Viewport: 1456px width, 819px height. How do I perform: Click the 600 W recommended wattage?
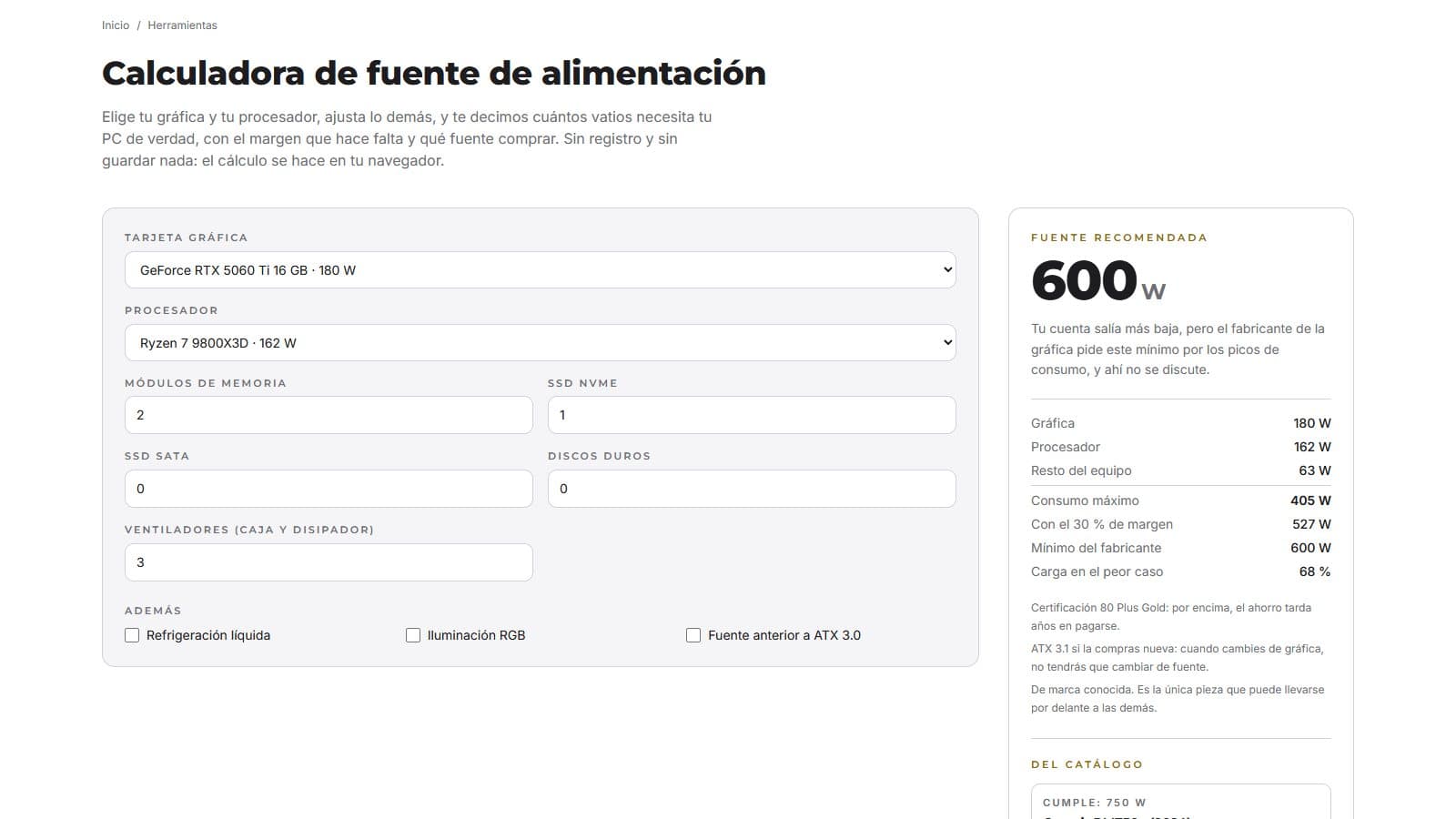(x=1098, y=280)
